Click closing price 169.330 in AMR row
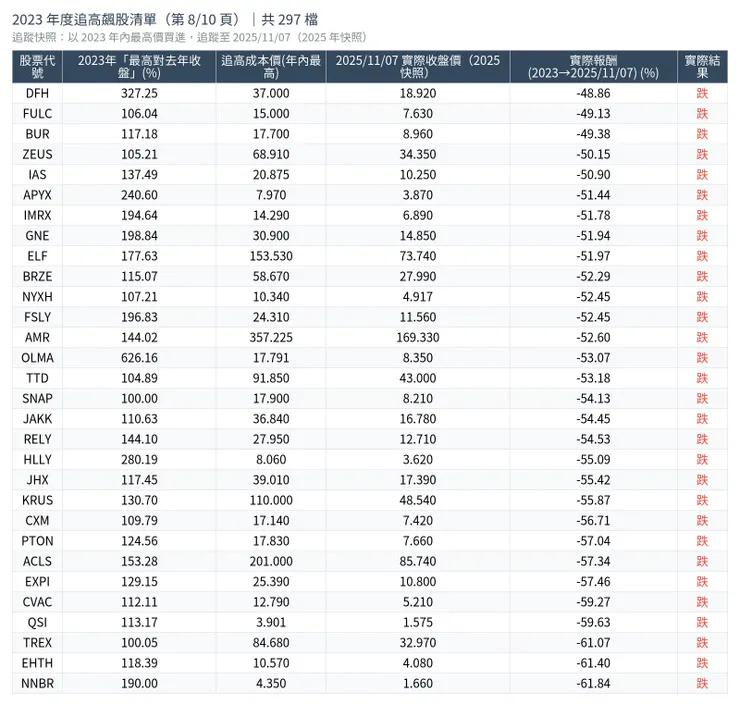 click(418, 337)
